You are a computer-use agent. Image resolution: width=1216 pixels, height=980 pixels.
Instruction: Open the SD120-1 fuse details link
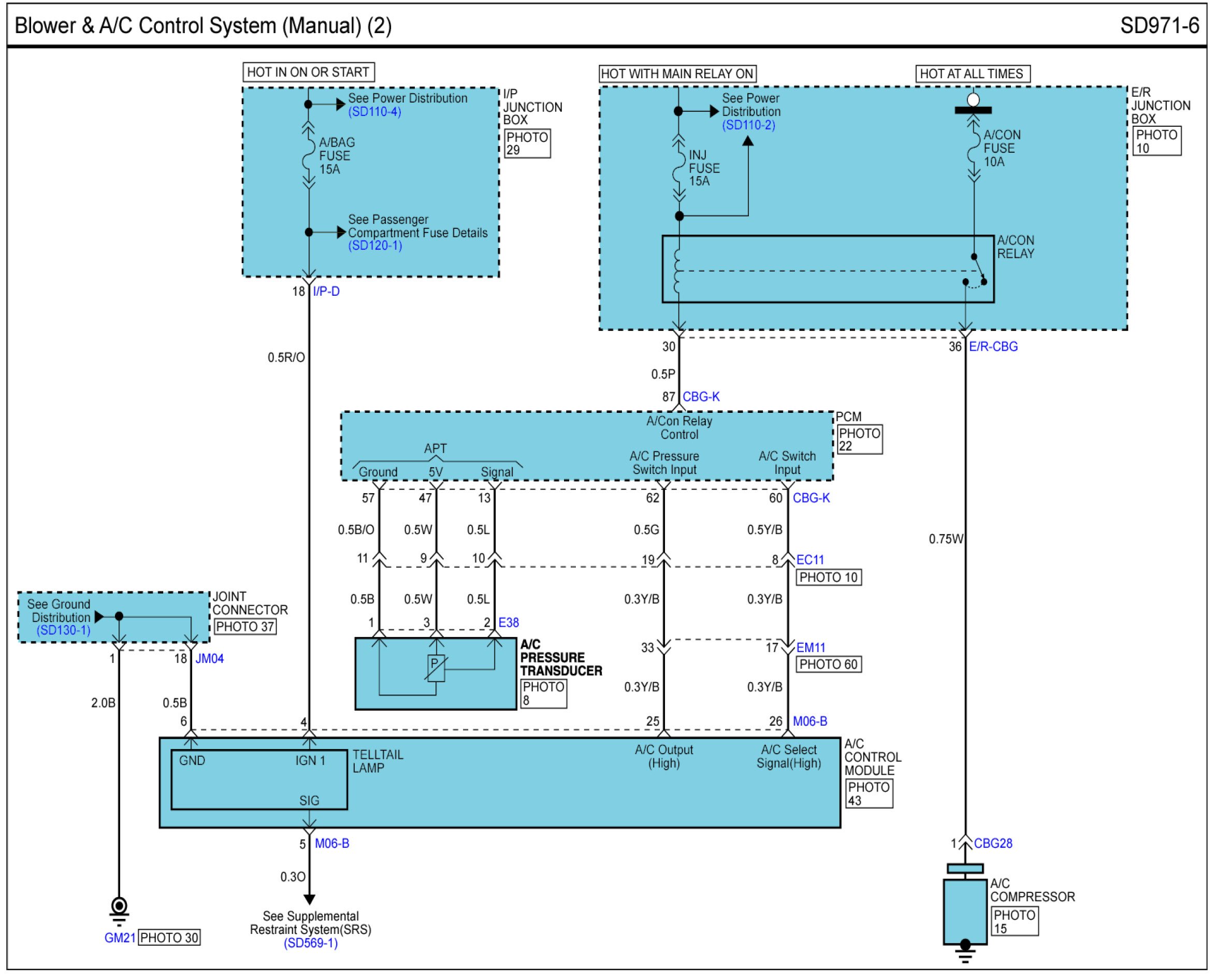[x=374, y=246]
